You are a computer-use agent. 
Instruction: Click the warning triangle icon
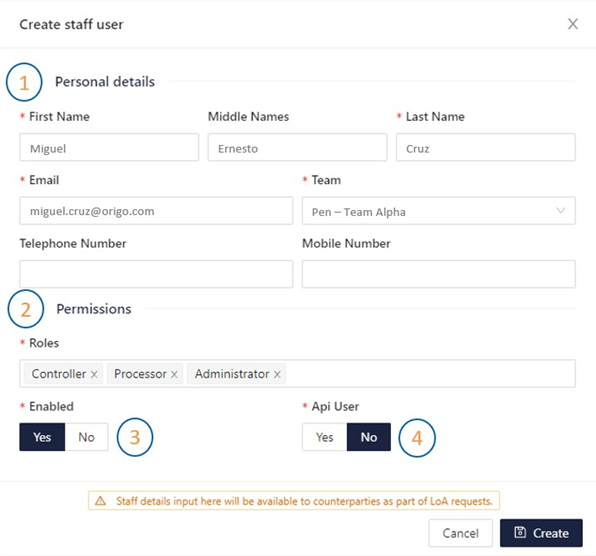click(x=100, y=501)
